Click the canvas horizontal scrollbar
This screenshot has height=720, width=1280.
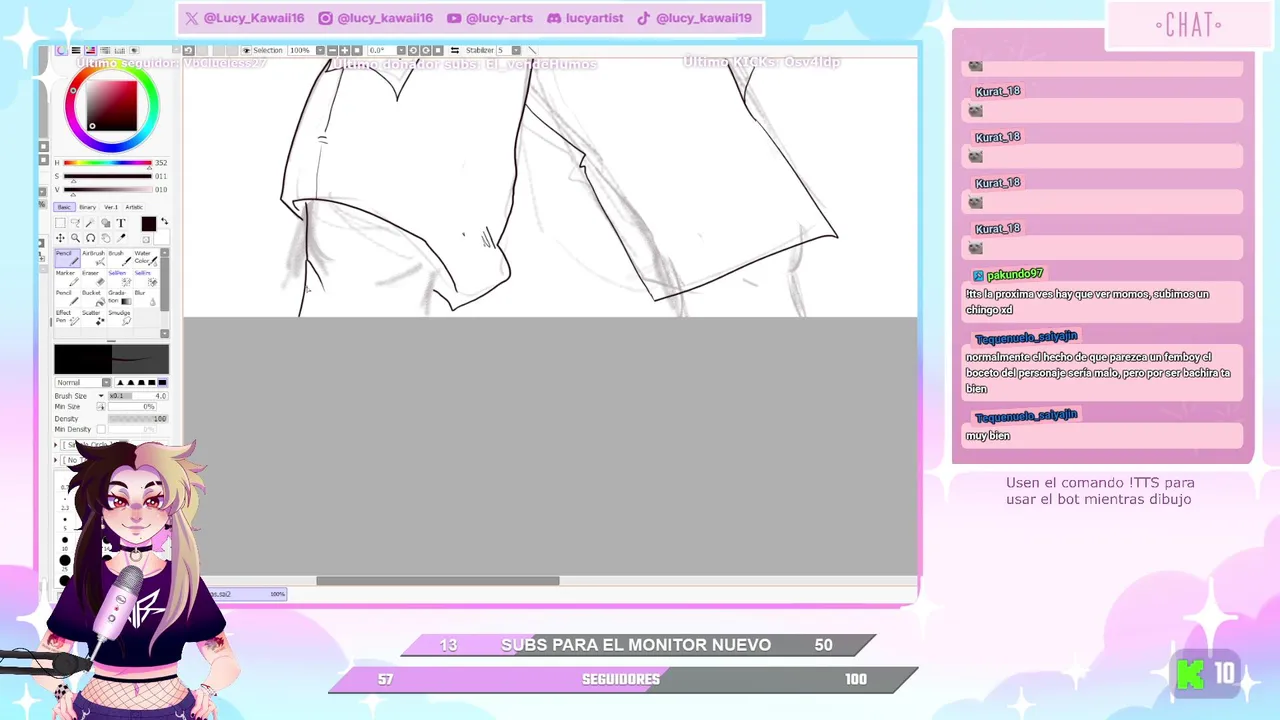pyautogui.click(x=438, y=581)
